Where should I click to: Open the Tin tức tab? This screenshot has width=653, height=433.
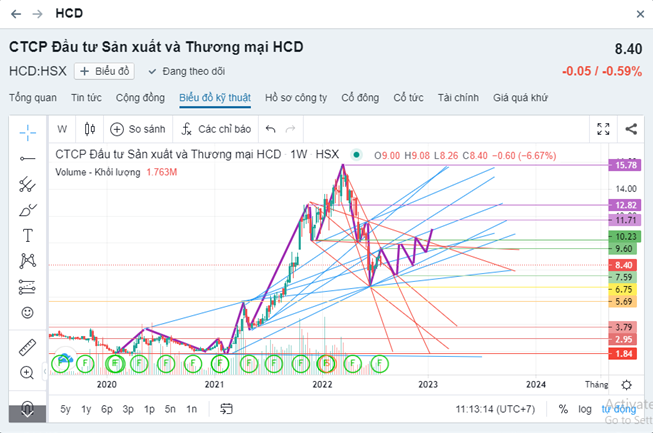coord(86,98)
